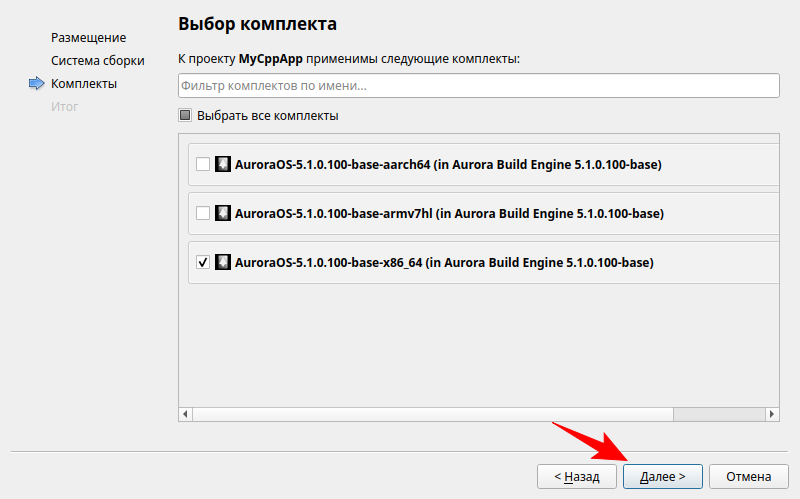The image size is (800, 499).
Task: Select the Размещение step in sidebar
Action: coord(89,38)
